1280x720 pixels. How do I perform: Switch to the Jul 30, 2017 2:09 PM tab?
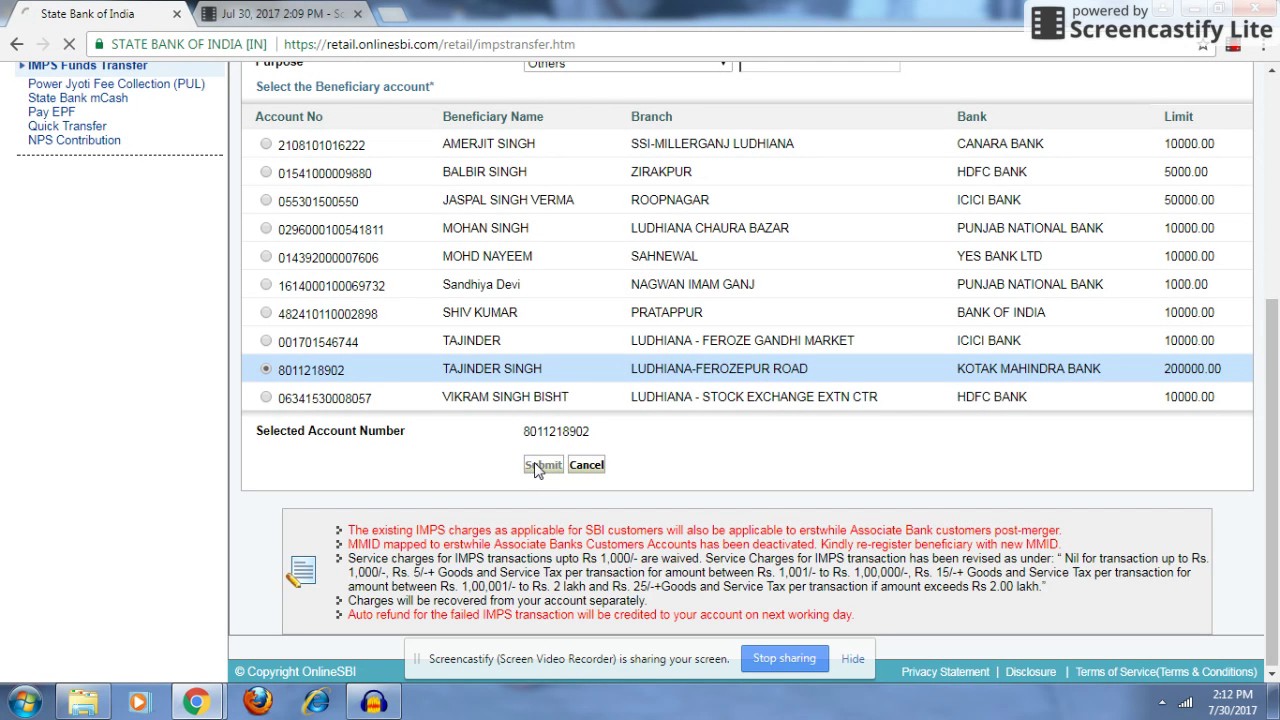point(282,14)
